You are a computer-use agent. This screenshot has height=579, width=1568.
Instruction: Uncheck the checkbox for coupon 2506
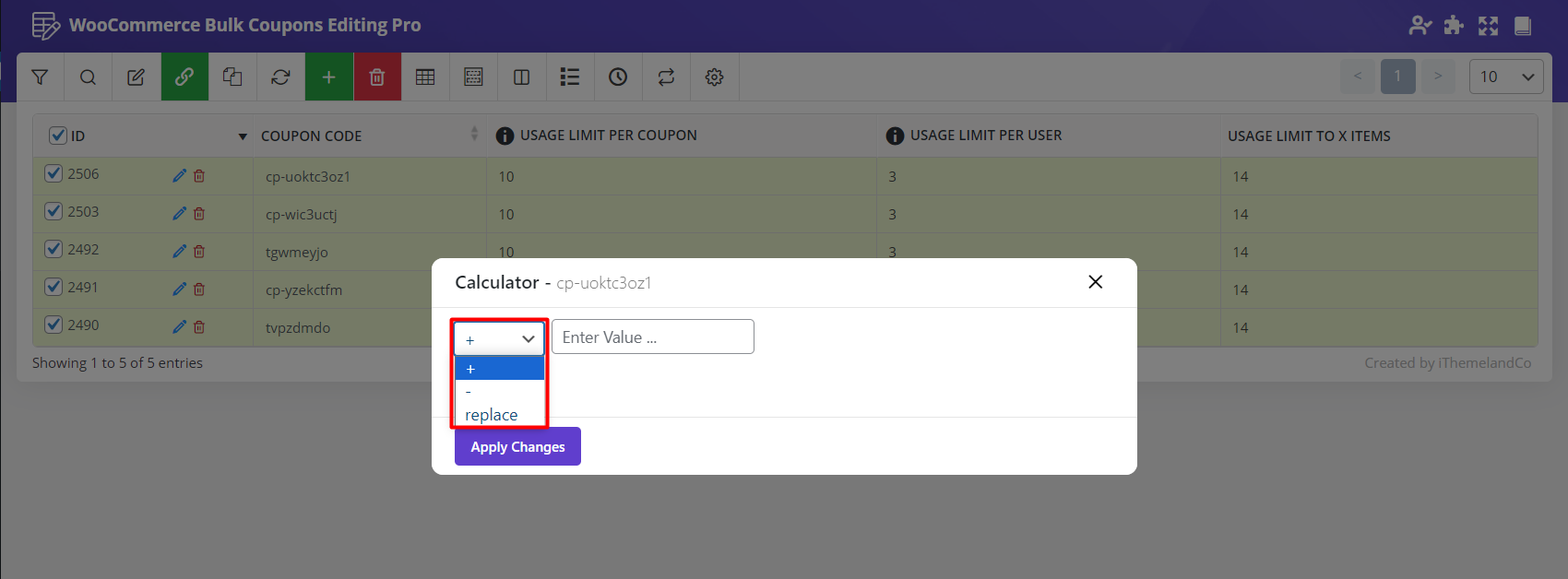[x=53, y=173]
